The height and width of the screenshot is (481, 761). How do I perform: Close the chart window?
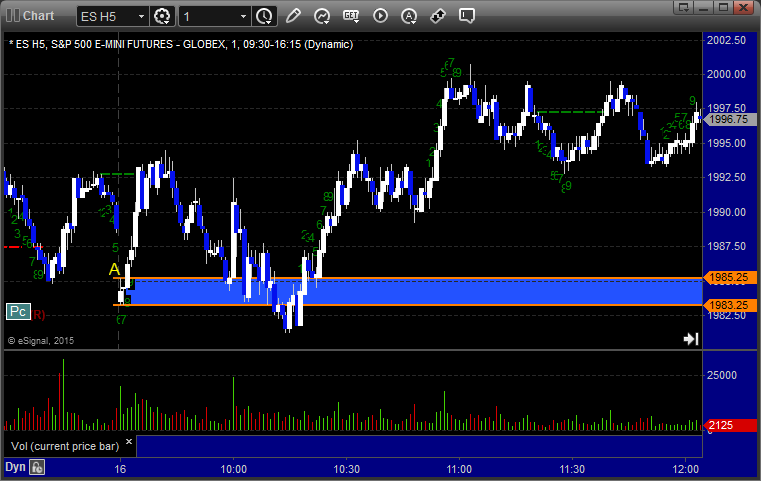[x=743, y=7]
